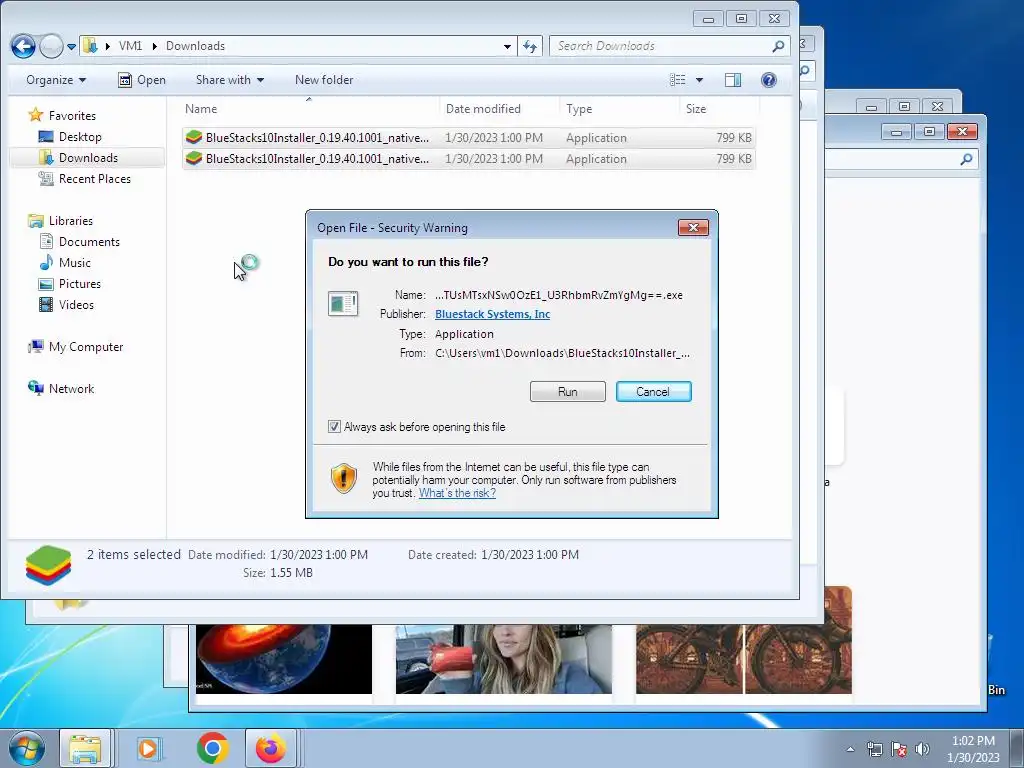1024x768 pixels.
Task: Click the VM1 breadcrumb in address bar
Action: point(130,46)
